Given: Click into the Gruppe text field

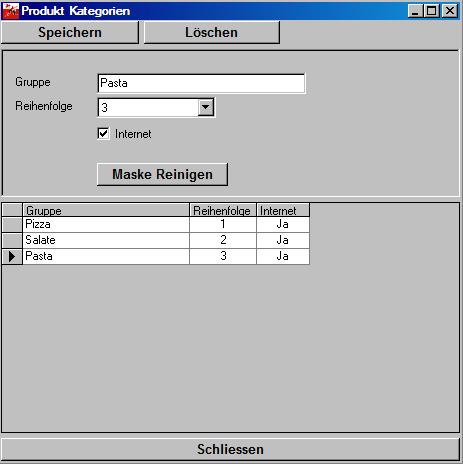Looking at the screenshot, I should (201, 83).
